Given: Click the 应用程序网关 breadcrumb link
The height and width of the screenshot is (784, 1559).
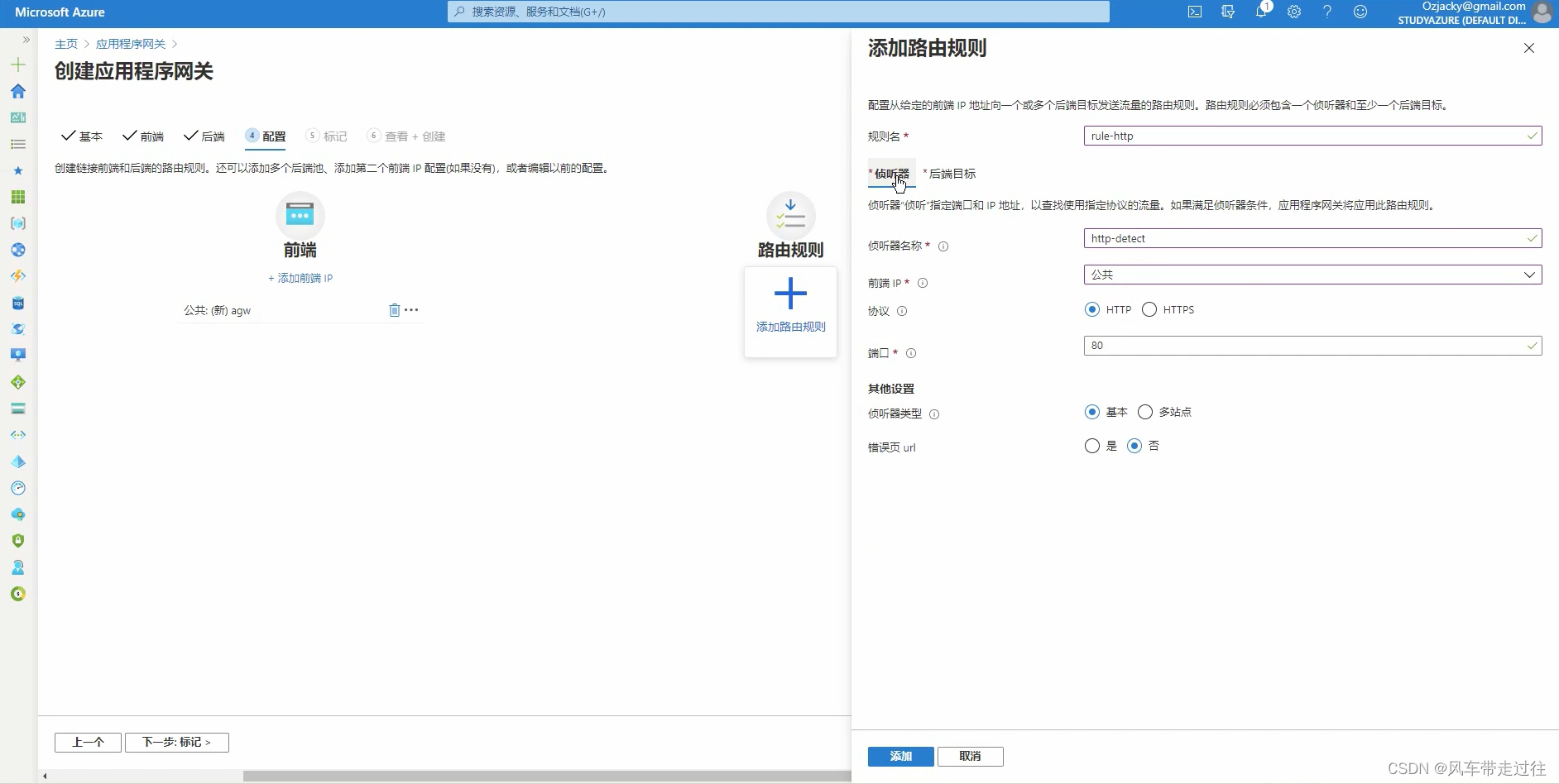Looking at the screenshot, I should point(131,44).
